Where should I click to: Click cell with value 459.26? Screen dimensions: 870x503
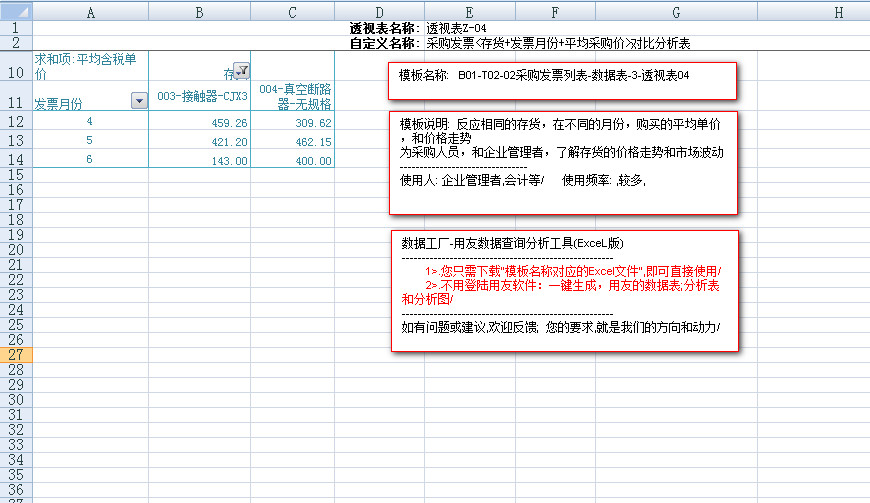pos(200,122)
